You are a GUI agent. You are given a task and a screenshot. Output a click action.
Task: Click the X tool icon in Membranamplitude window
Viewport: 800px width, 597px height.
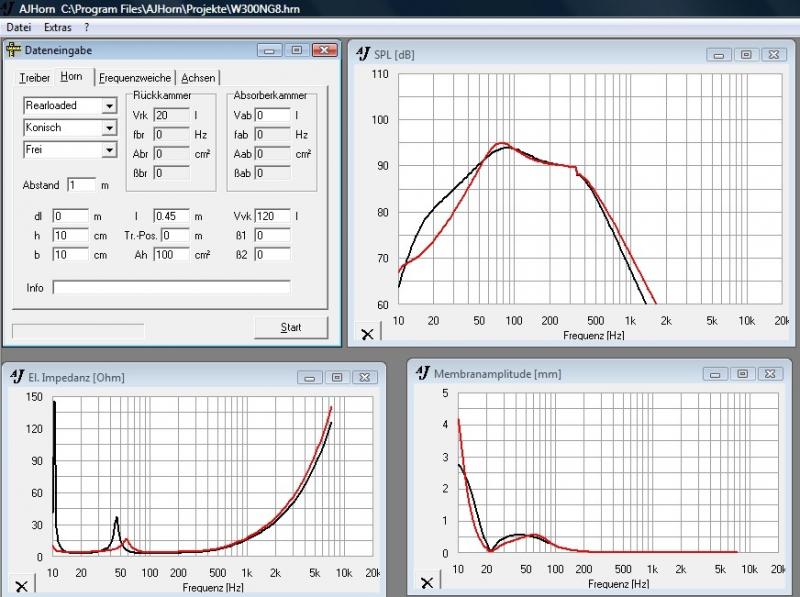click(x=427, y=582)
